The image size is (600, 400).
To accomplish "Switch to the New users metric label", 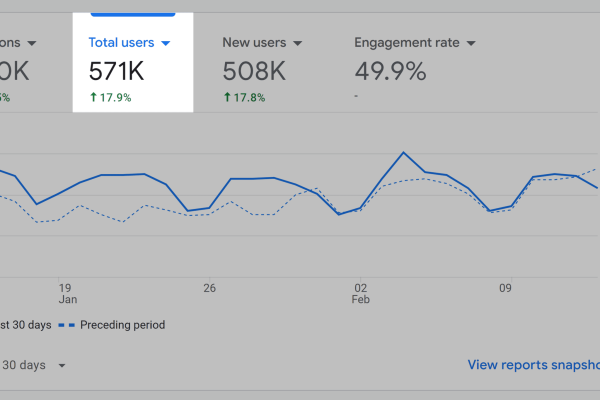I will point(254,43).
